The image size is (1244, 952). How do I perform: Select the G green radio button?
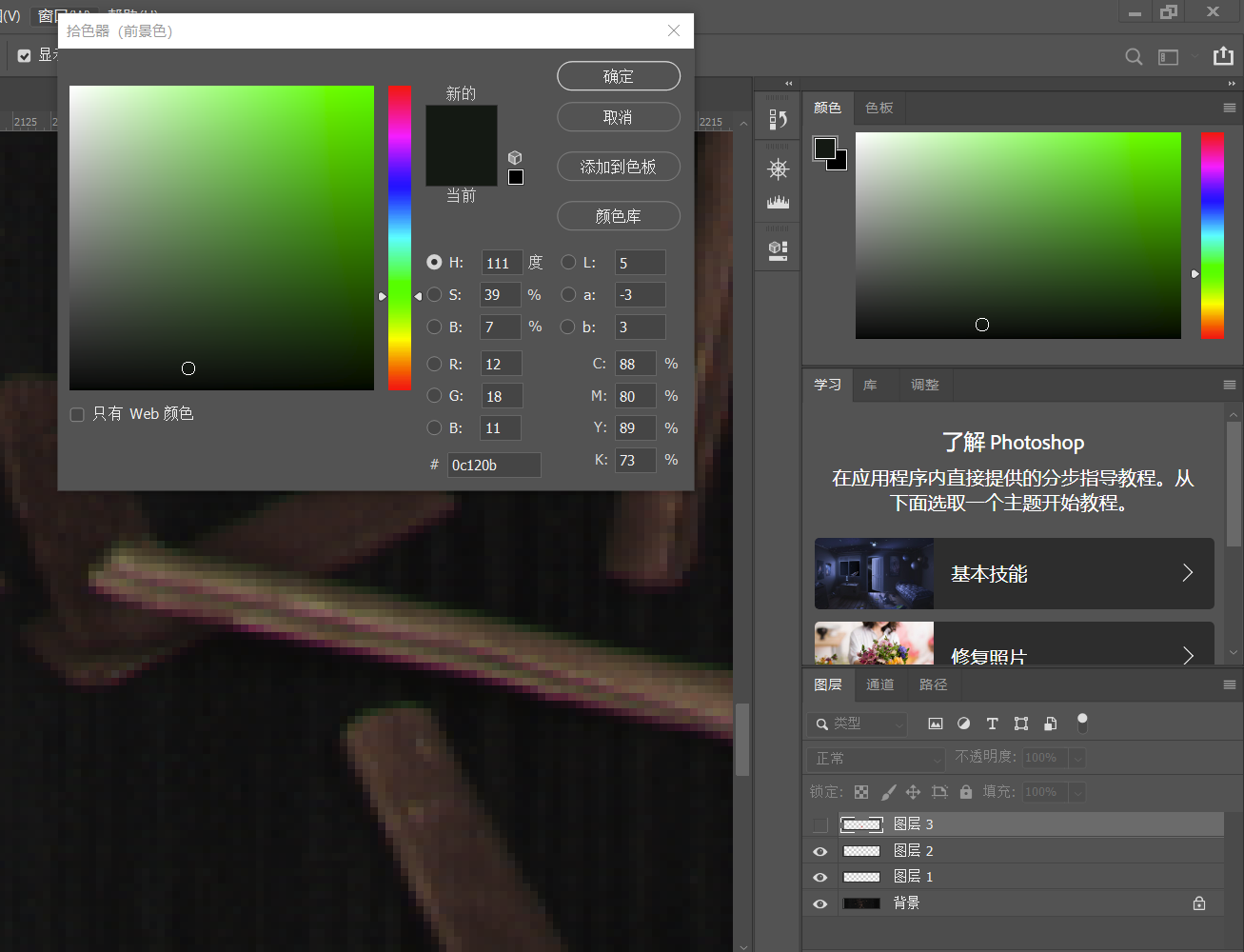[434, 395]
